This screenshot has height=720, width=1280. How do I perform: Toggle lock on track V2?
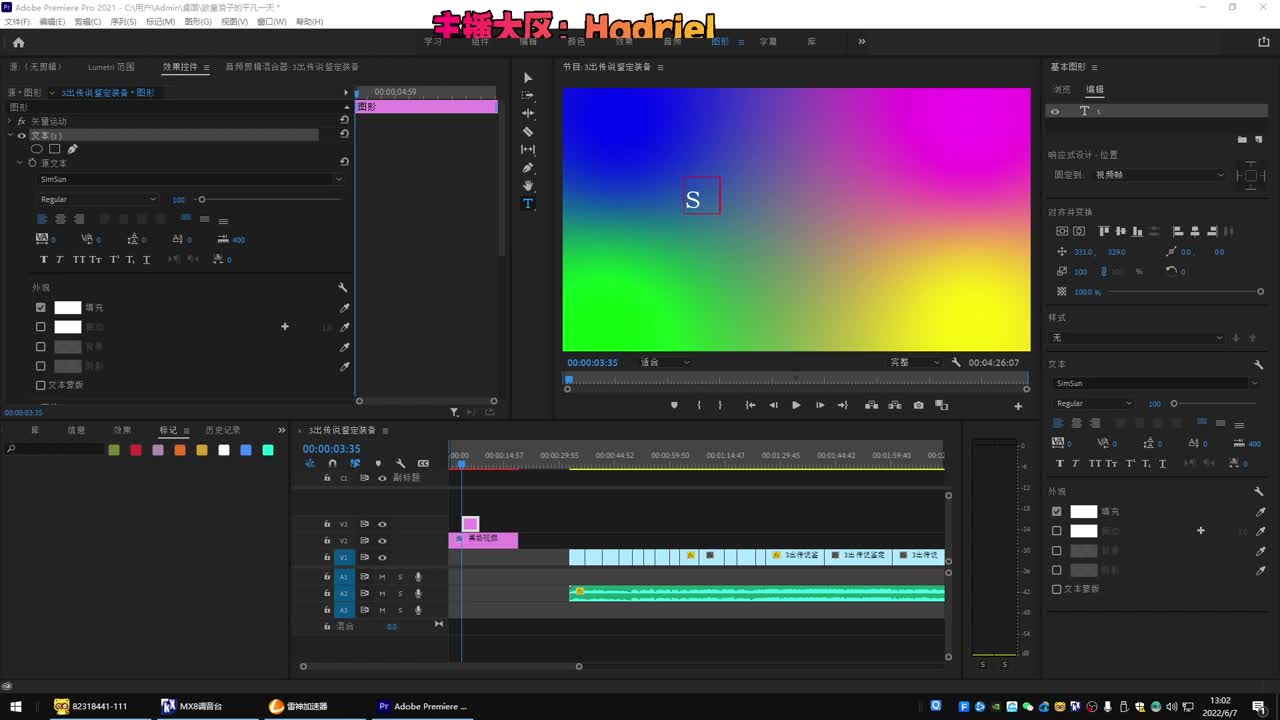coord(326,541)
